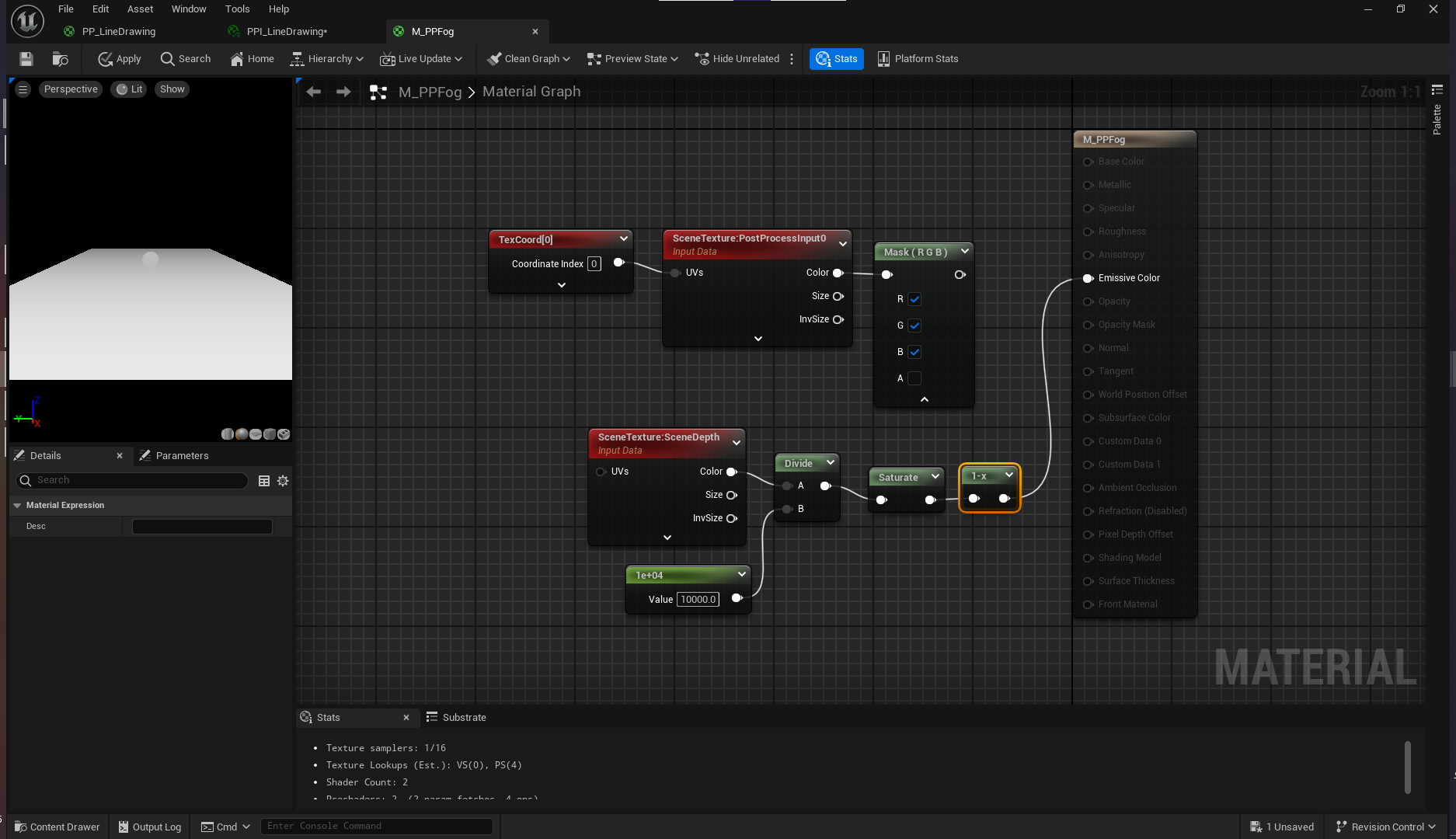The height and width of the screenshot is (839, 1456).
Task: Click the graph back navigation arrow
Action: 314,92
